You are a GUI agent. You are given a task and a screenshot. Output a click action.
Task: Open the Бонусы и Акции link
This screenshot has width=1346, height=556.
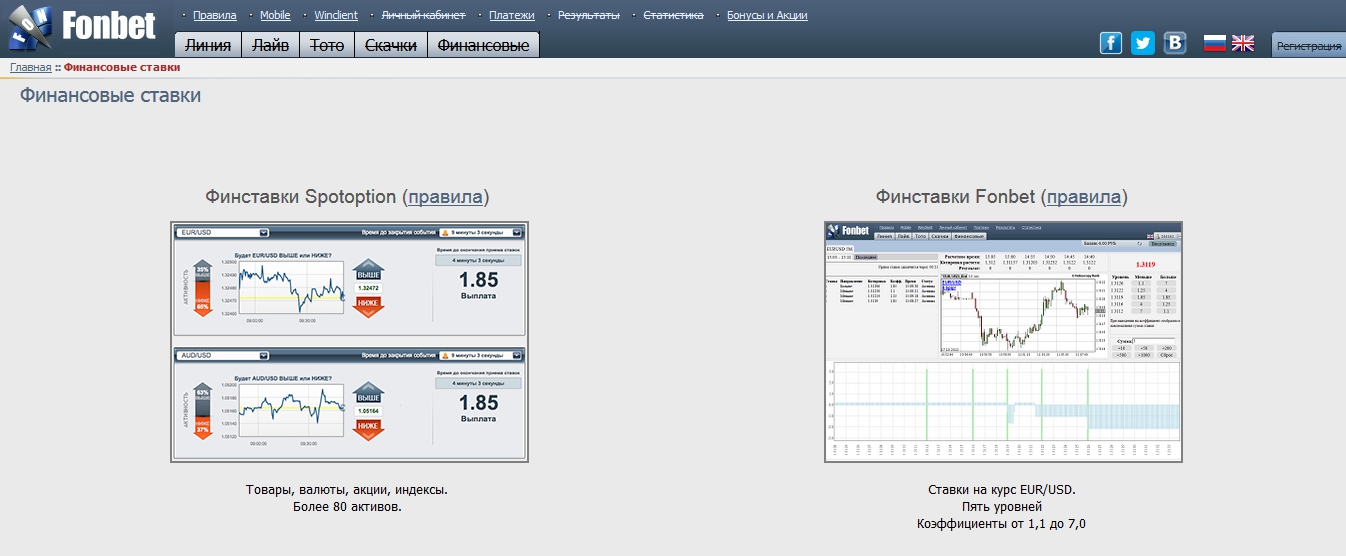767,15
